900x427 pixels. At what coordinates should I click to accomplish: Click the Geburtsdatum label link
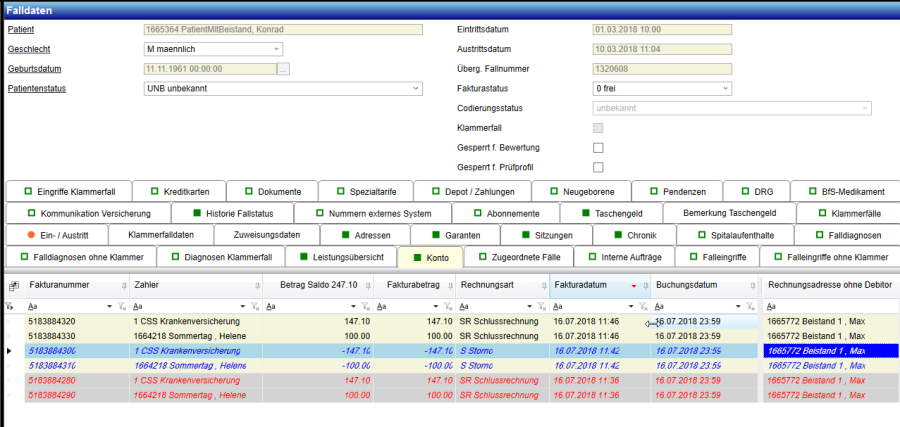36,69
